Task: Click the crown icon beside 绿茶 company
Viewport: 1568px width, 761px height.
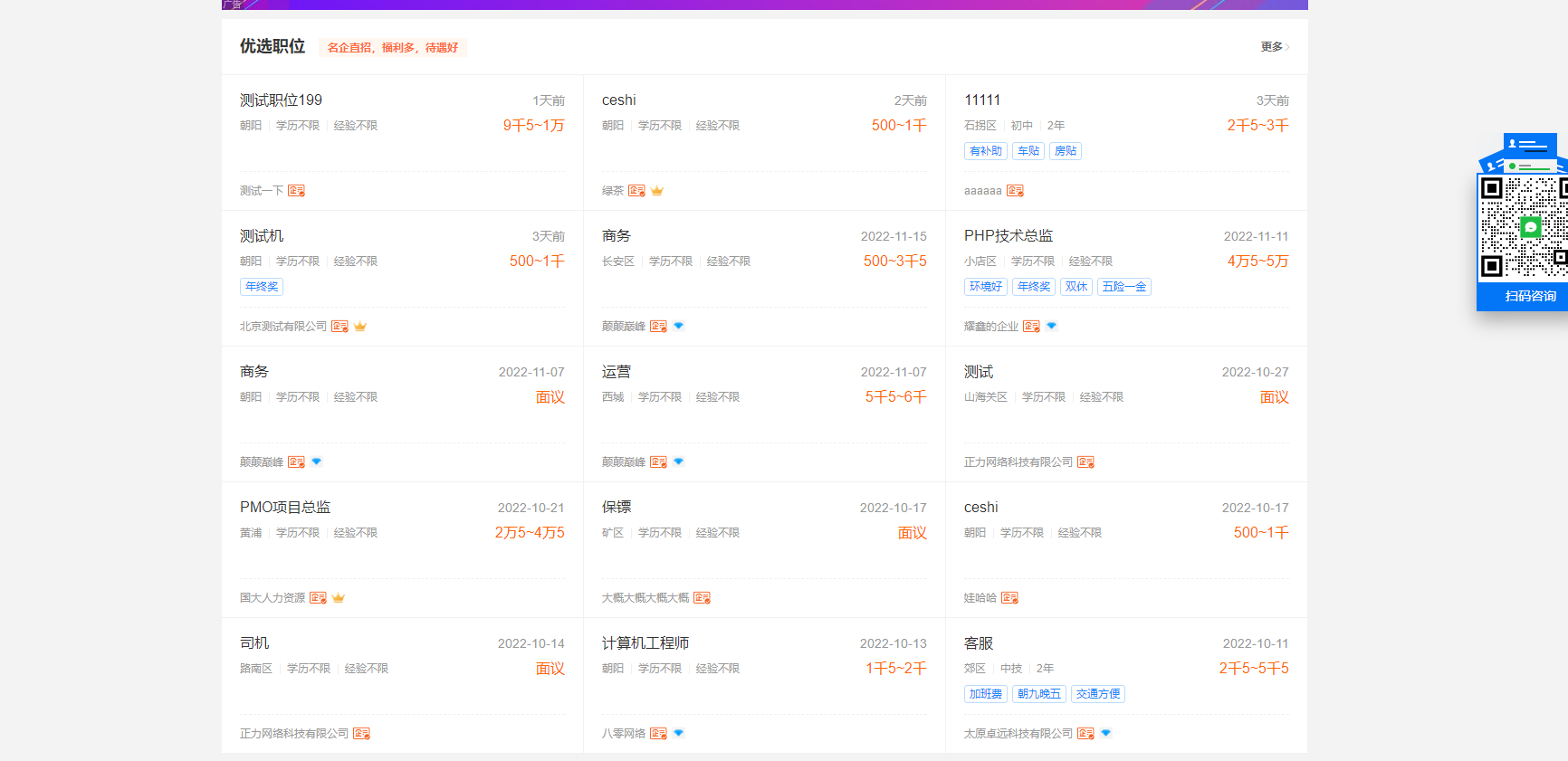Action: (657, 191)
